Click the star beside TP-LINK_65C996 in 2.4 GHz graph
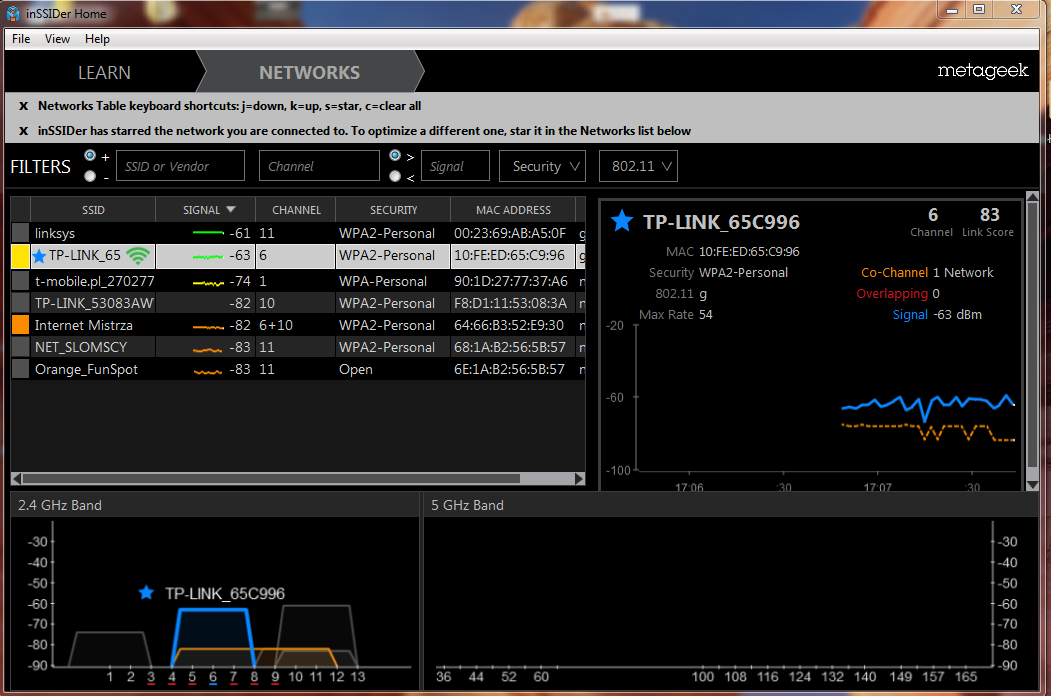Image resolution: width=1051 pixels, height=696 pixels. 147,593
